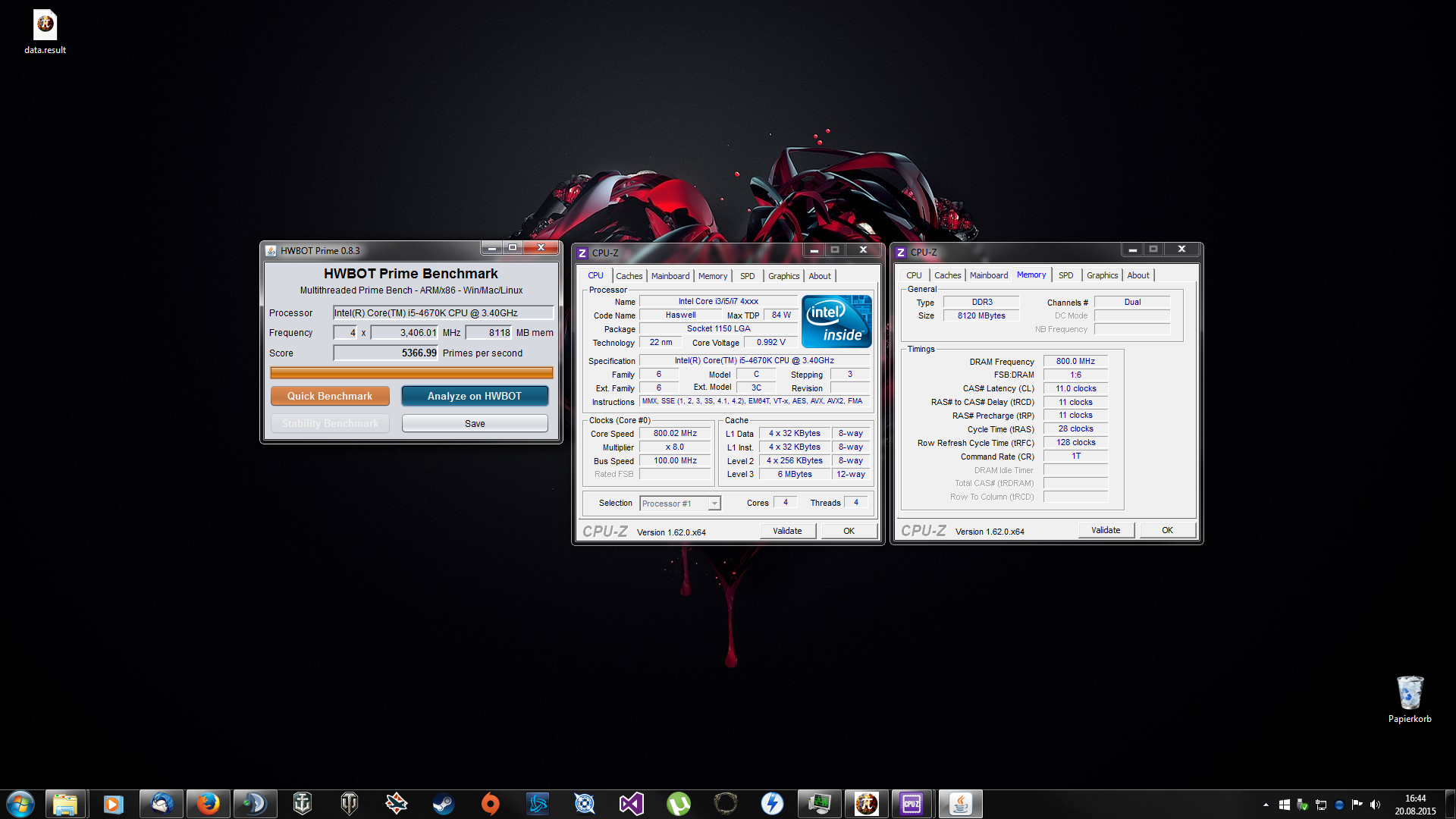Click OK in the left CPU-Z window
This screenshot has height=819, width=1456.
coord(849,531)
